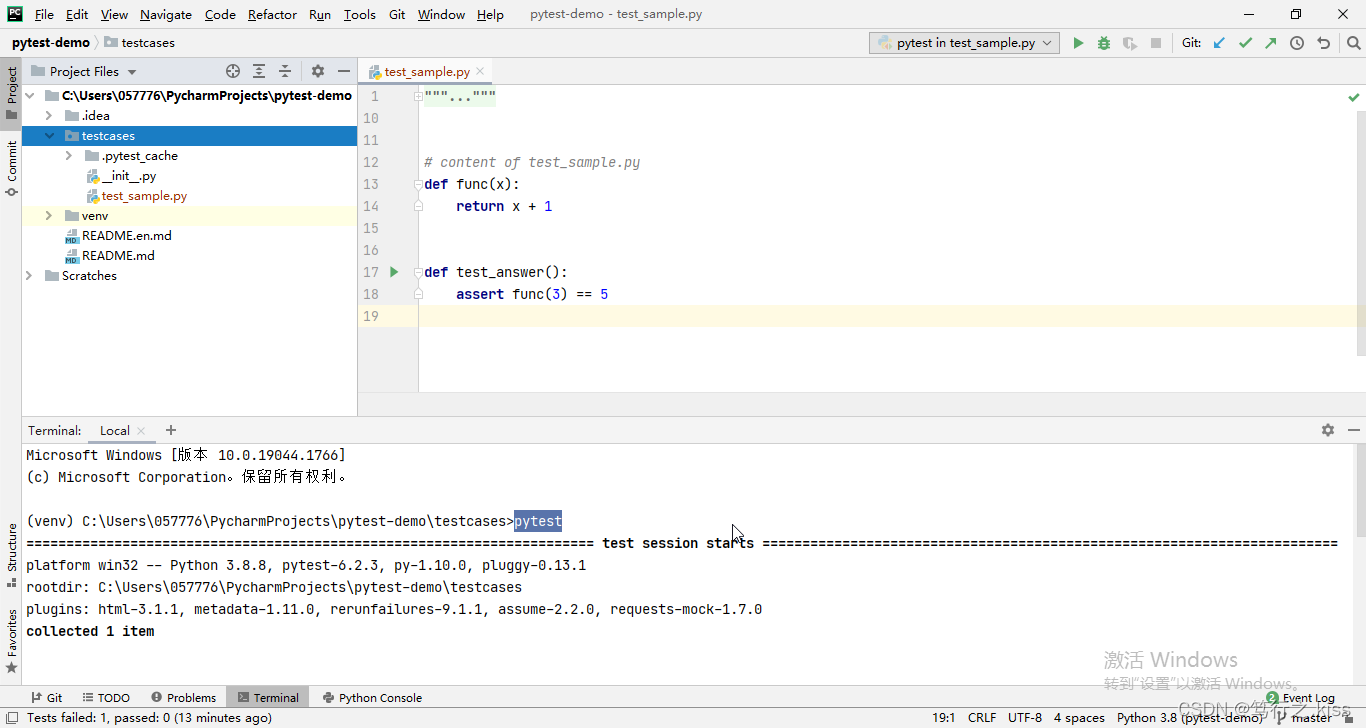Image resolution: width=1366 pixels, height=728 pixels.
Task: Open the File menu
Action: 44,14
